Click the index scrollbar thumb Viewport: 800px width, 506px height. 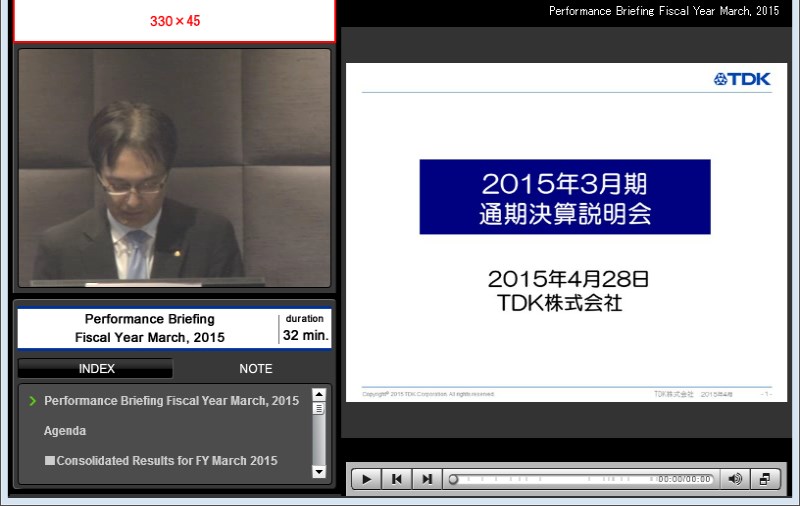[x=319, y=409]
